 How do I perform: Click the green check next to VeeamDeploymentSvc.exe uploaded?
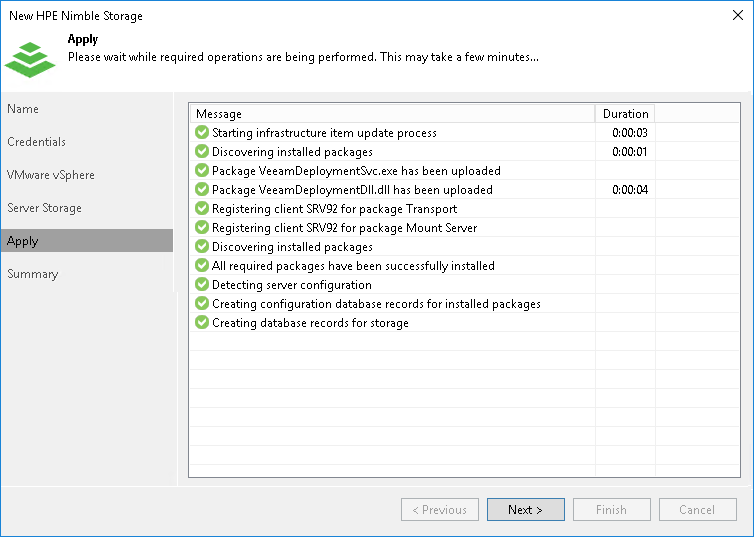(x=202, y=171)
